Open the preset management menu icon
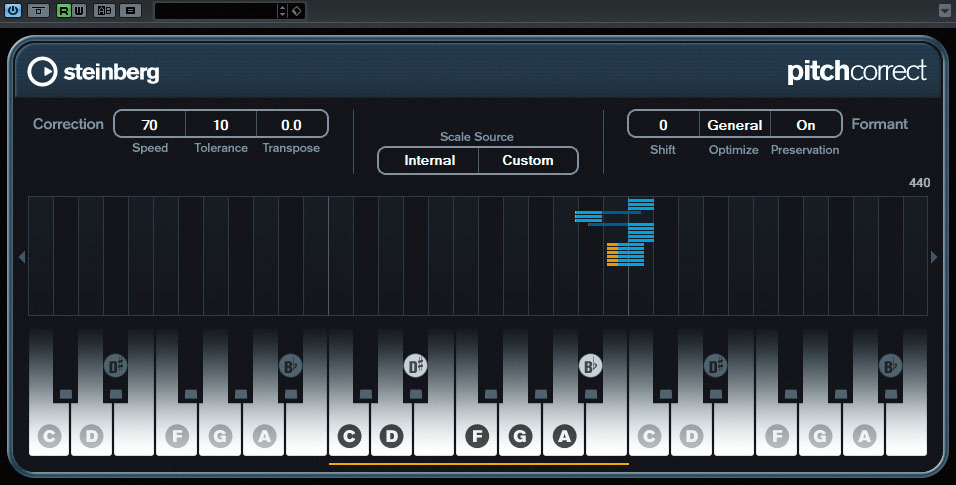The image size is (956, 485). (130, 10)
